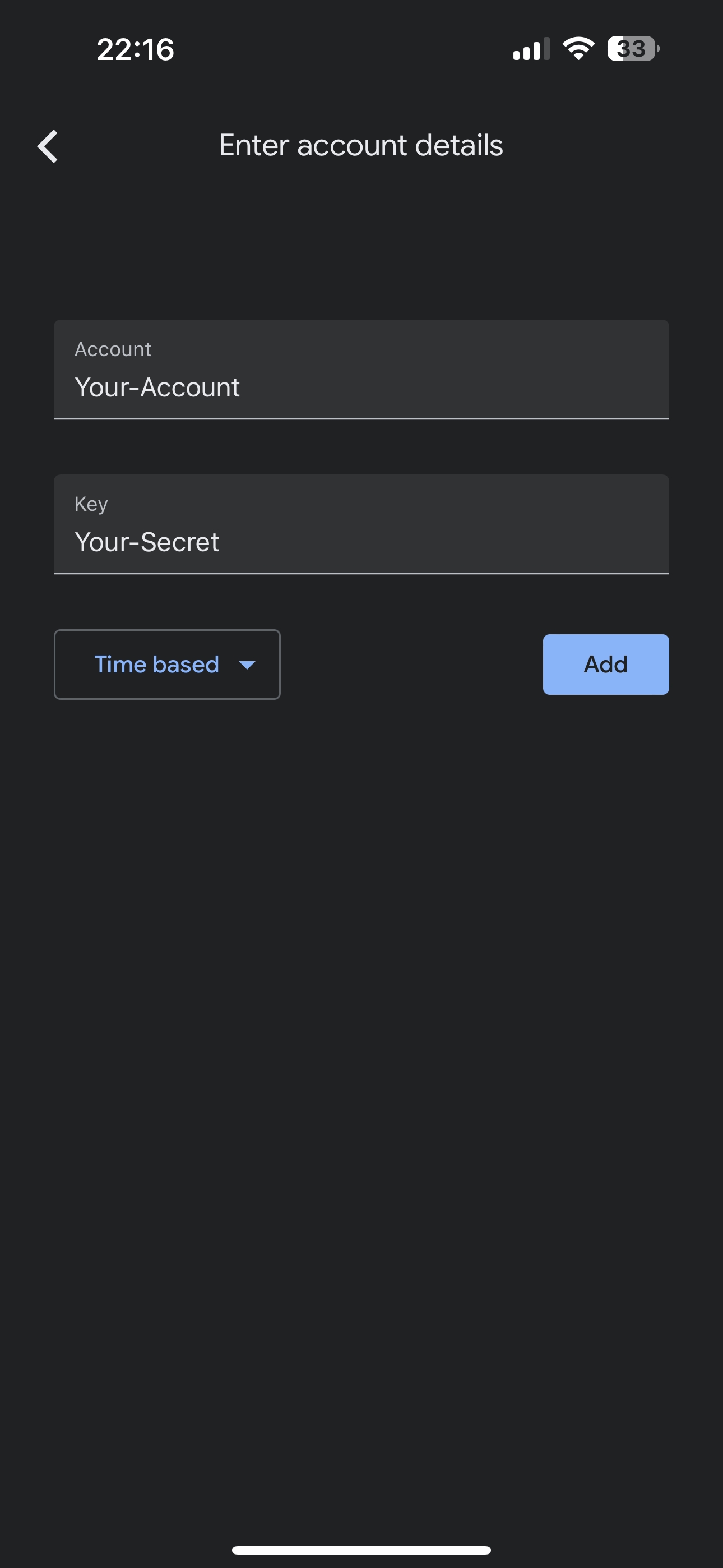Tap the 22:16 clock in status bar
The height and width of the screenshot is (1568, 723).
point(136,49)
